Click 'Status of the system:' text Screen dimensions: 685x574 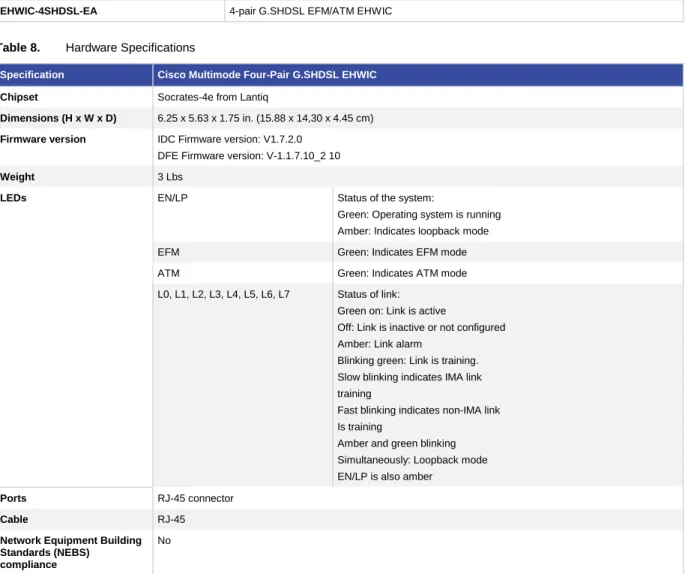click(385, 197)
